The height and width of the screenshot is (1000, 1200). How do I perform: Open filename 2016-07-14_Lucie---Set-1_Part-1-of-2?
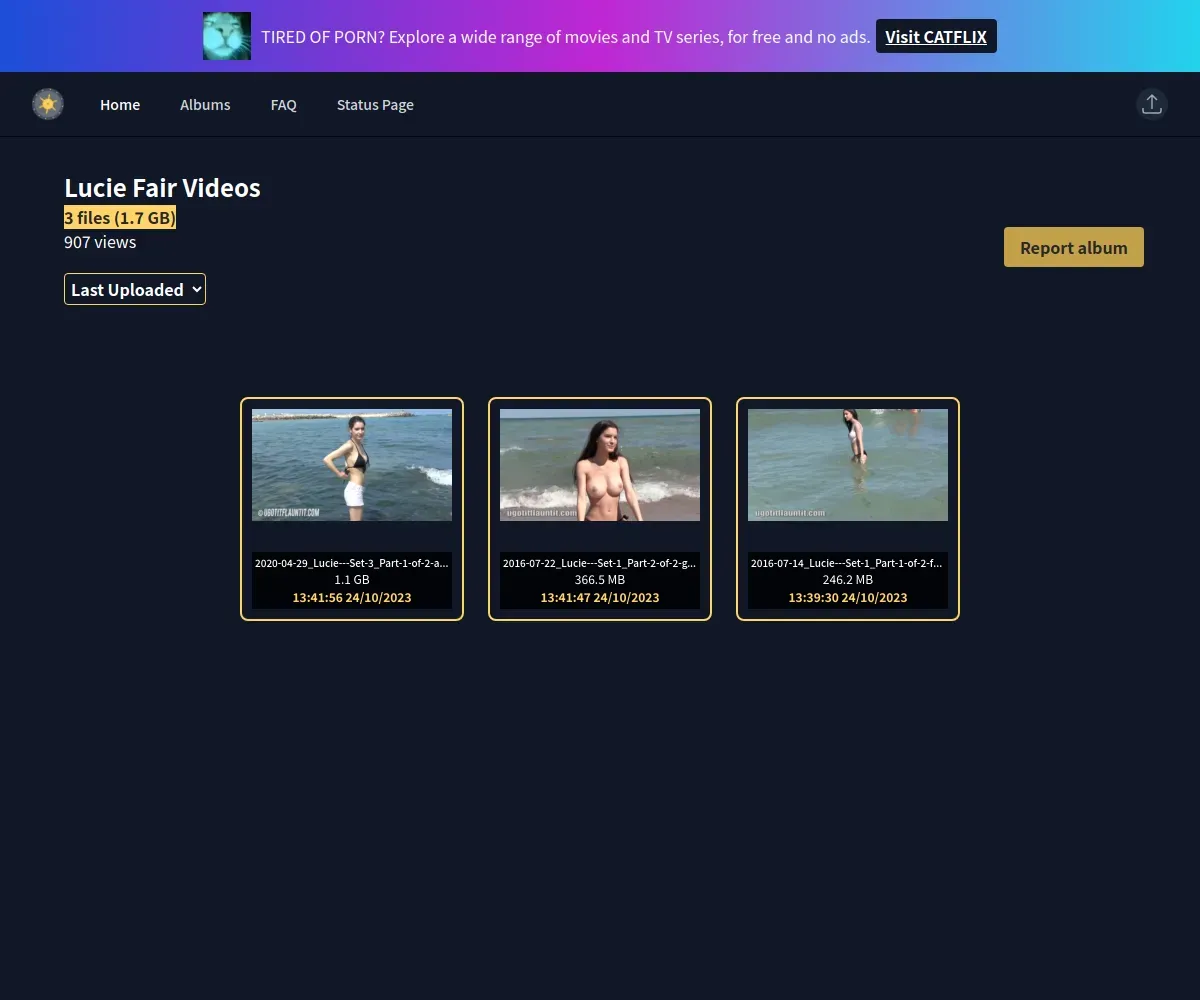coord(848,563)
